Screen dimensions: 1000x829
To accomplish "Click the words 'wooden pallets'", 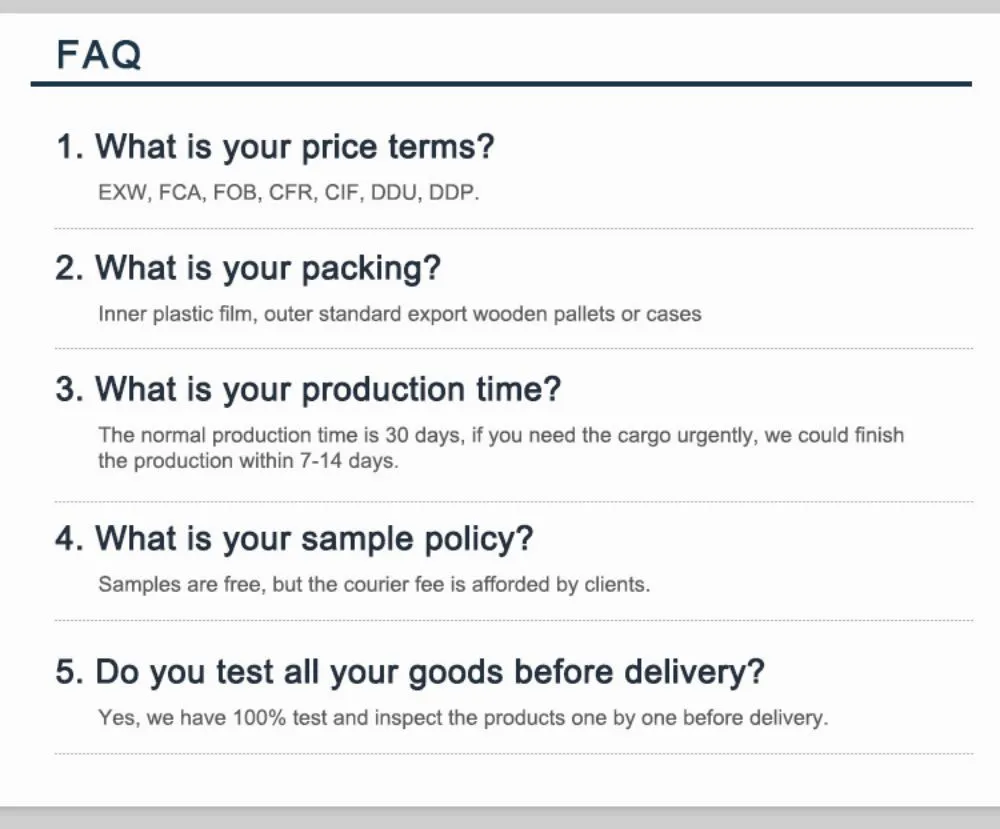I will coord(544,314).
